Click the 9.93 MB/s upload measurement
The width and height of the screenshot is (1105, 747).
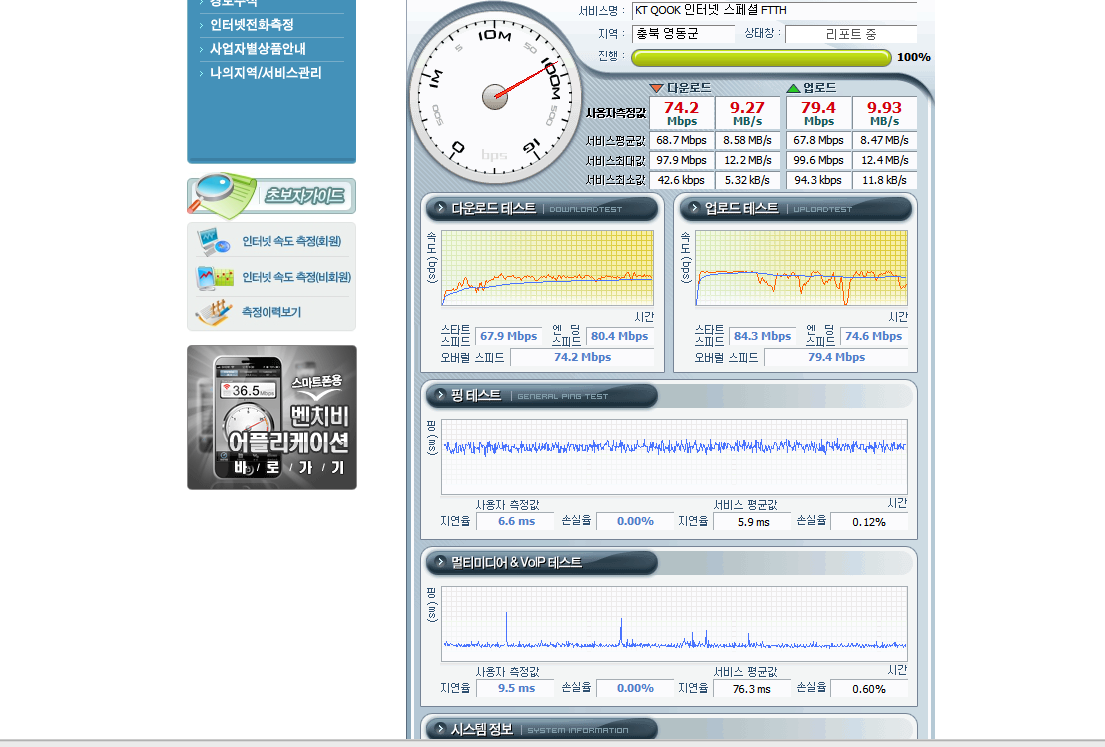click(x=884, y=113)
